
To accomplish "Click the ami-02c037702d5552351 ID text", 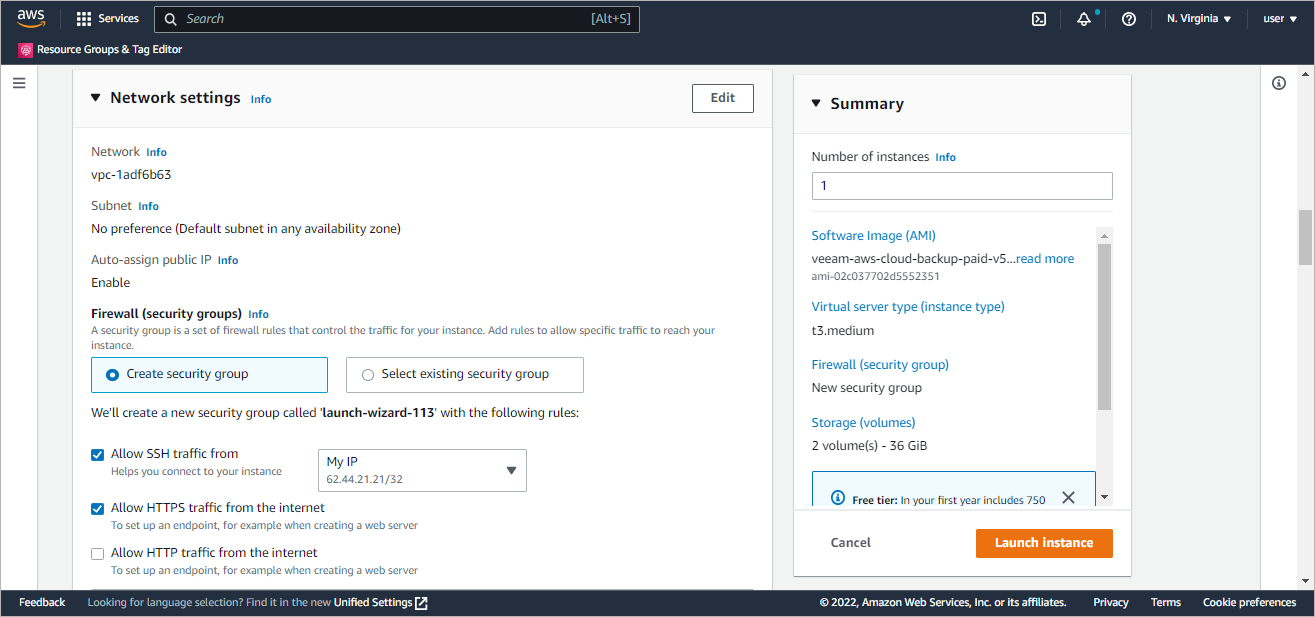I will [875, 277].
